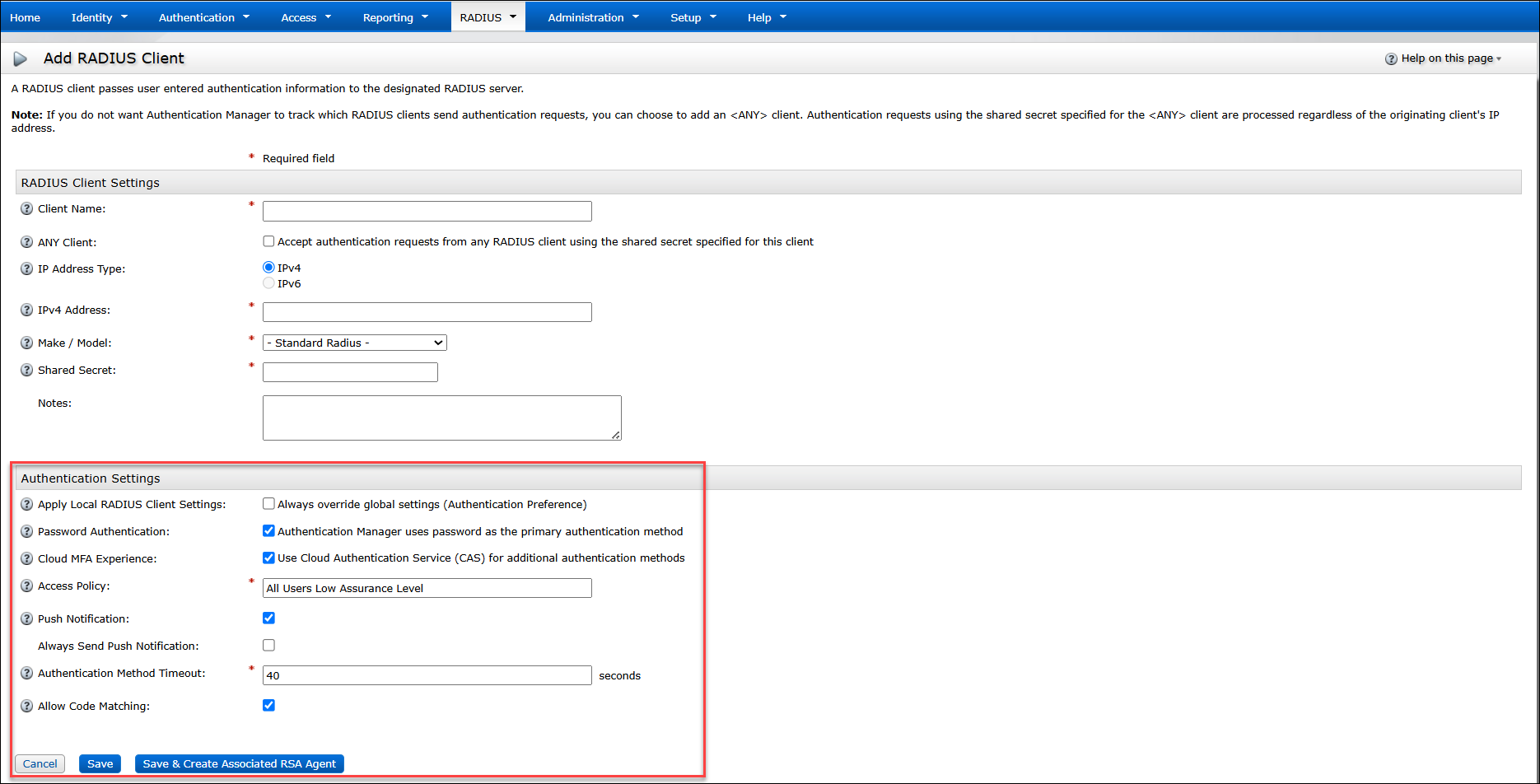Click inside the Notes text area
The height and width of the screenshot is (784, 1540).
pos(441,417)
